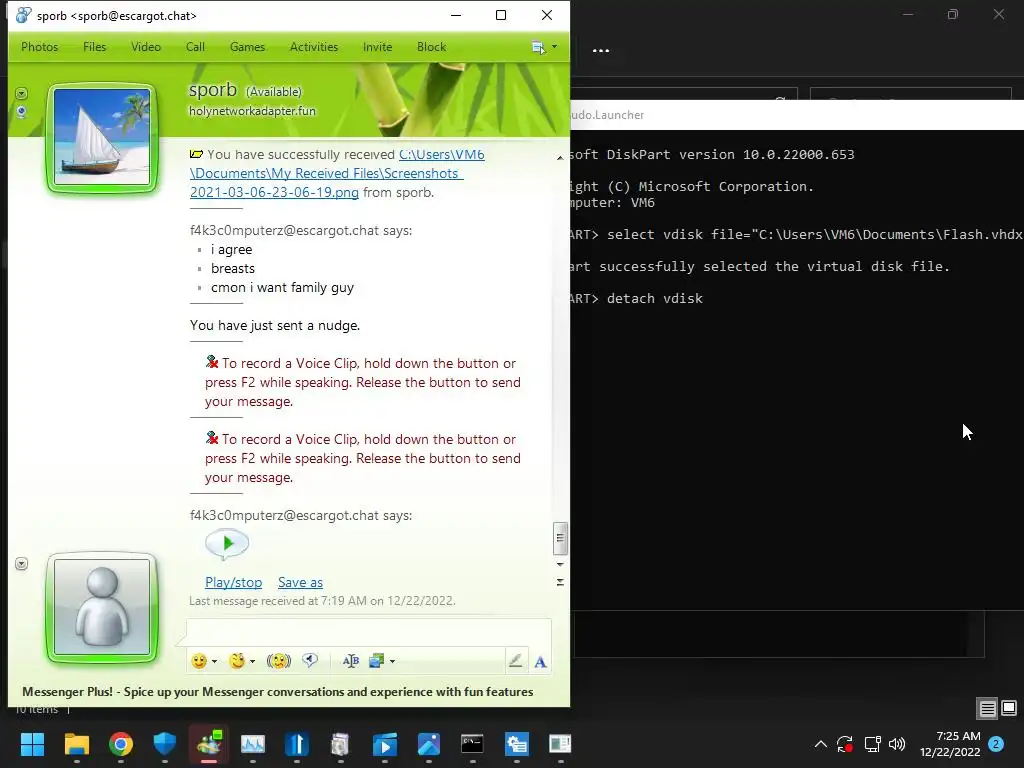Open the winks picker icon

point(237,661)
